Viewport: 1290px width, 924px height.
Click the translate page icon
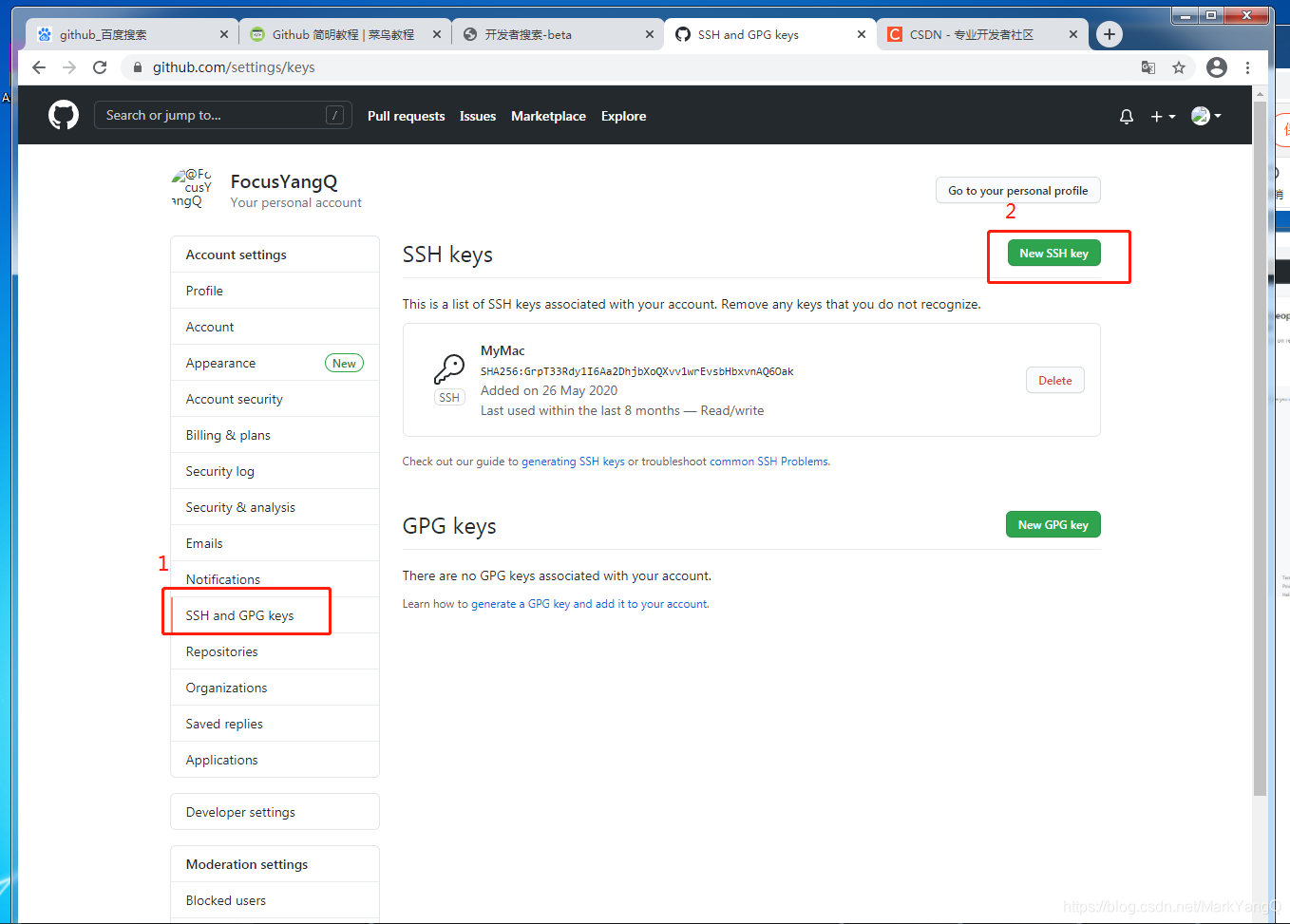(1148, 67)
